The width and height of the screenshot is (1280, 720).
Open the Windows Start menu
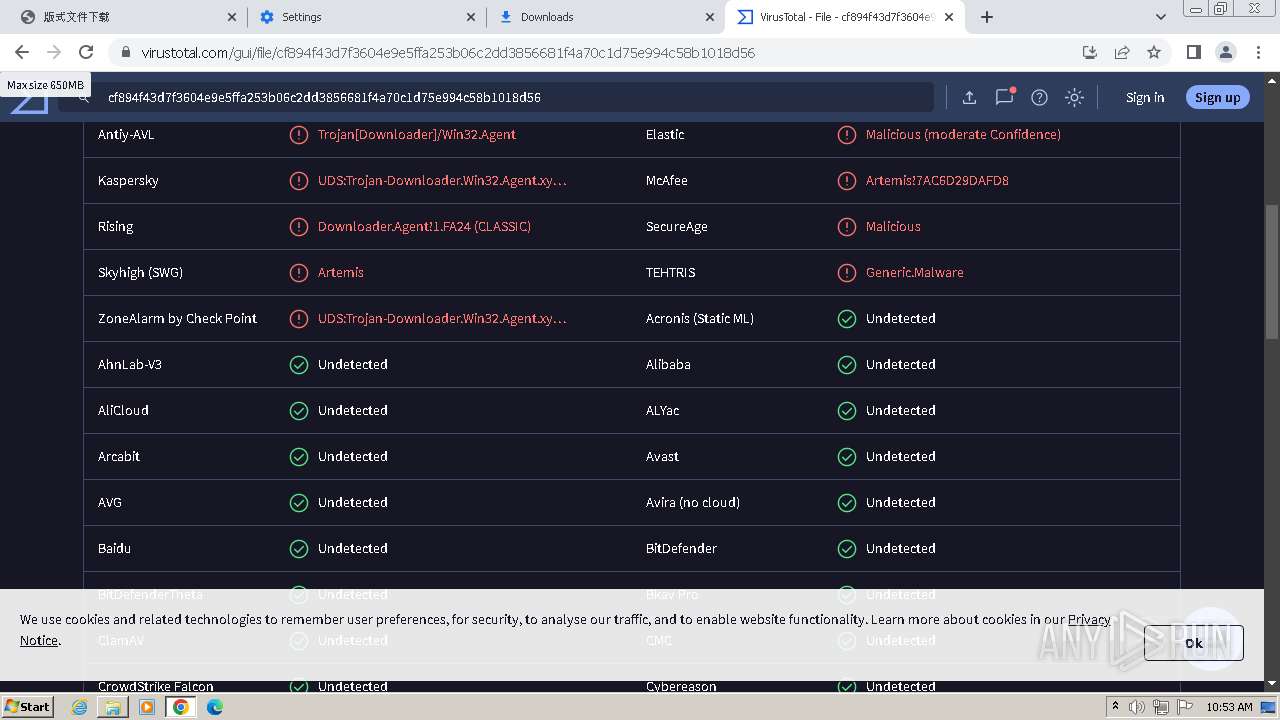point(27,706)
